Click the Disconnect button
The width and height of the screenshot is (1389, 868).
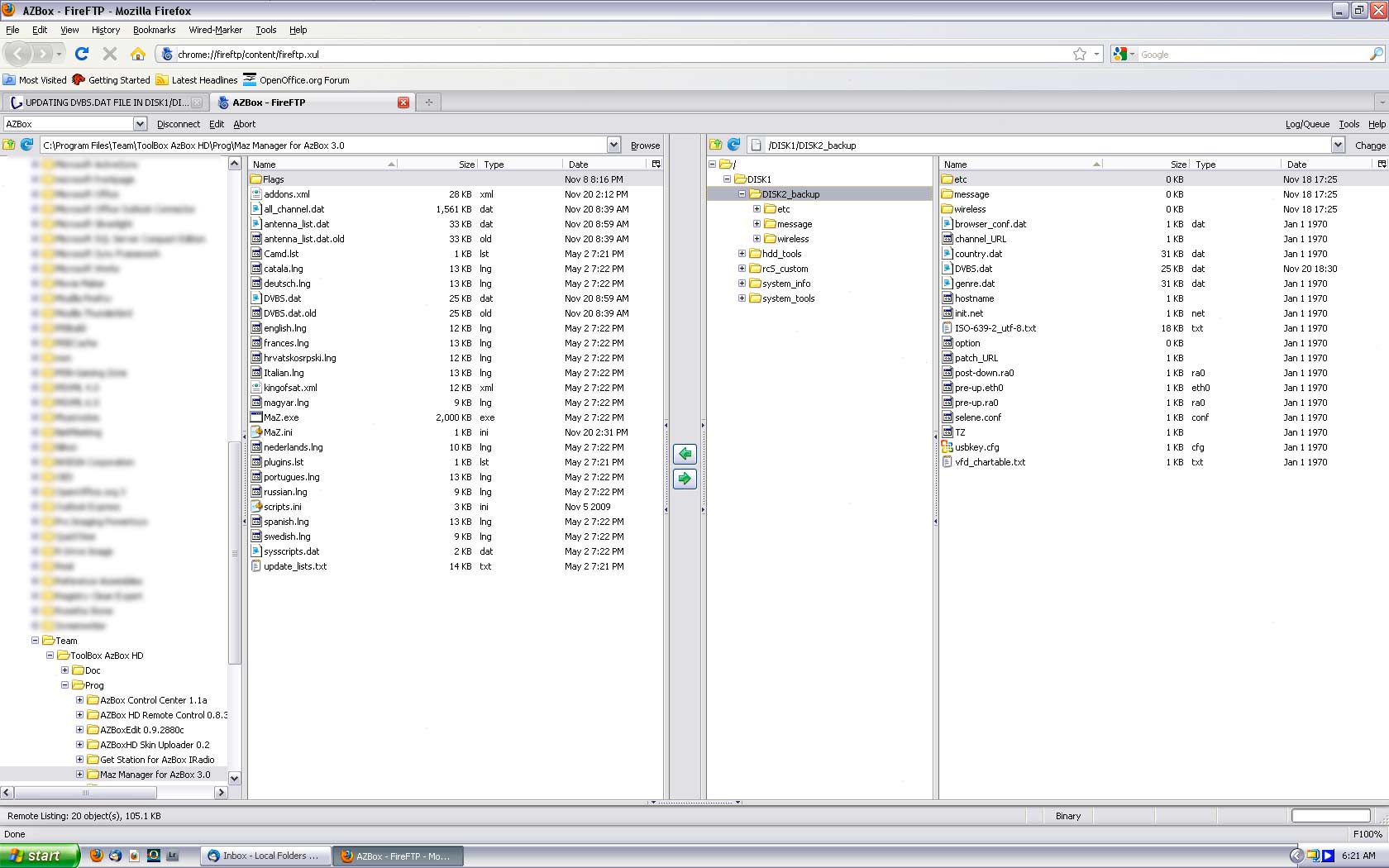(x=179, y=124)
